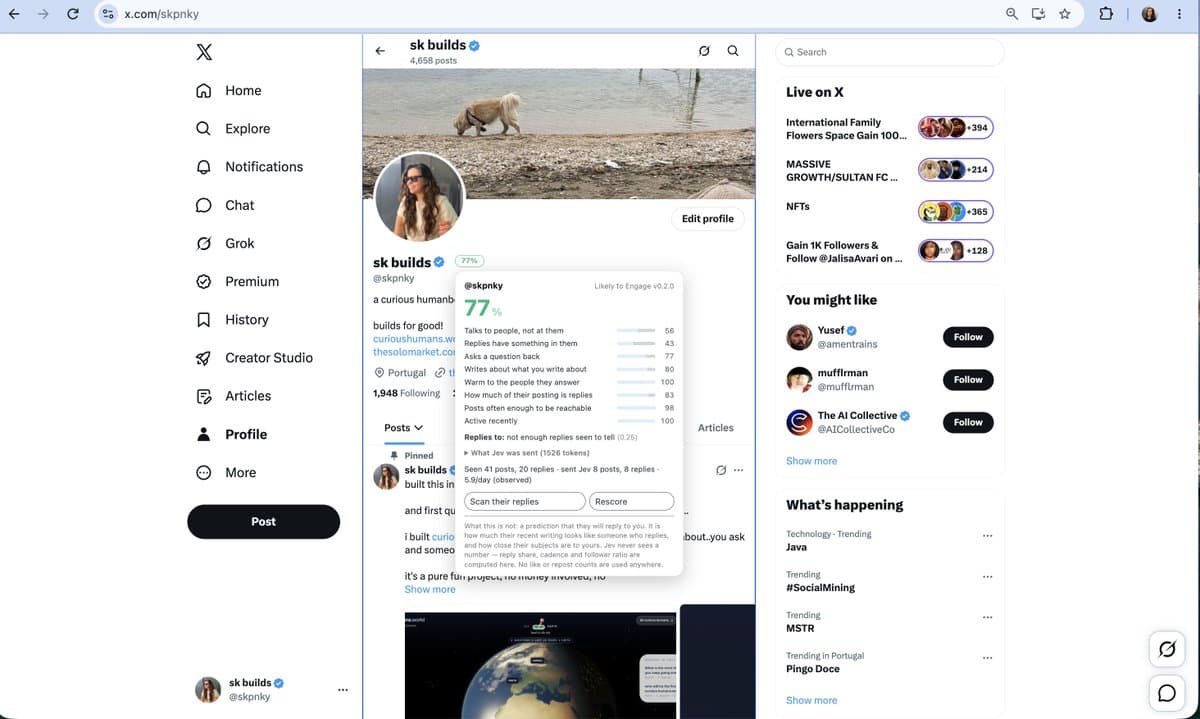Image resolution: width=1200 pixels, height=719 pixels.
Task: Open Chrome three-dot menu
Action: [x=1180, y=14]
